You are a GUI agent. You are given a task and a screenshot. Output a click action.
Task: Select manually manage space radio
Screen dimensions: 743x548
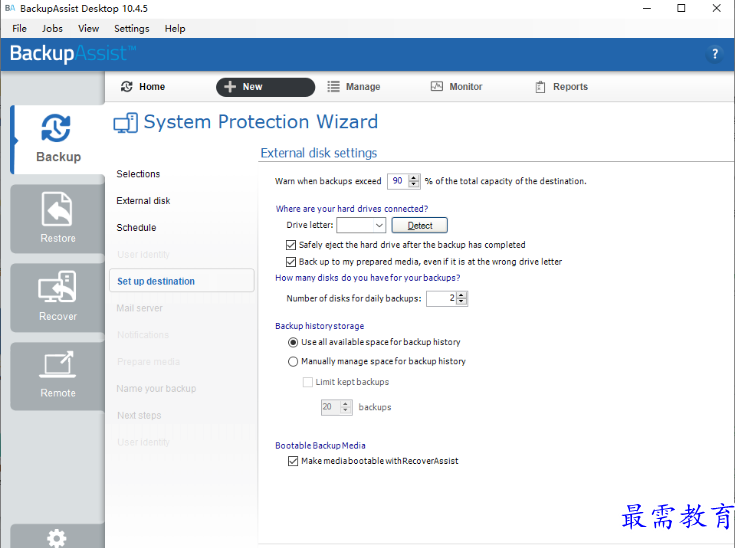[x=293, y=362]
